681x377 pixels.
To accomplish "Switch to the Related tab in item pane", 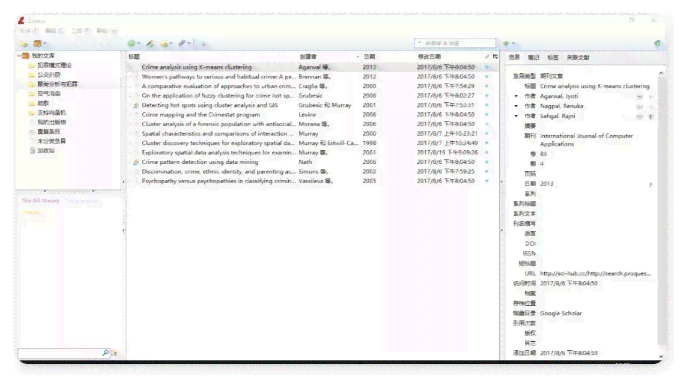I will point(578,57).
